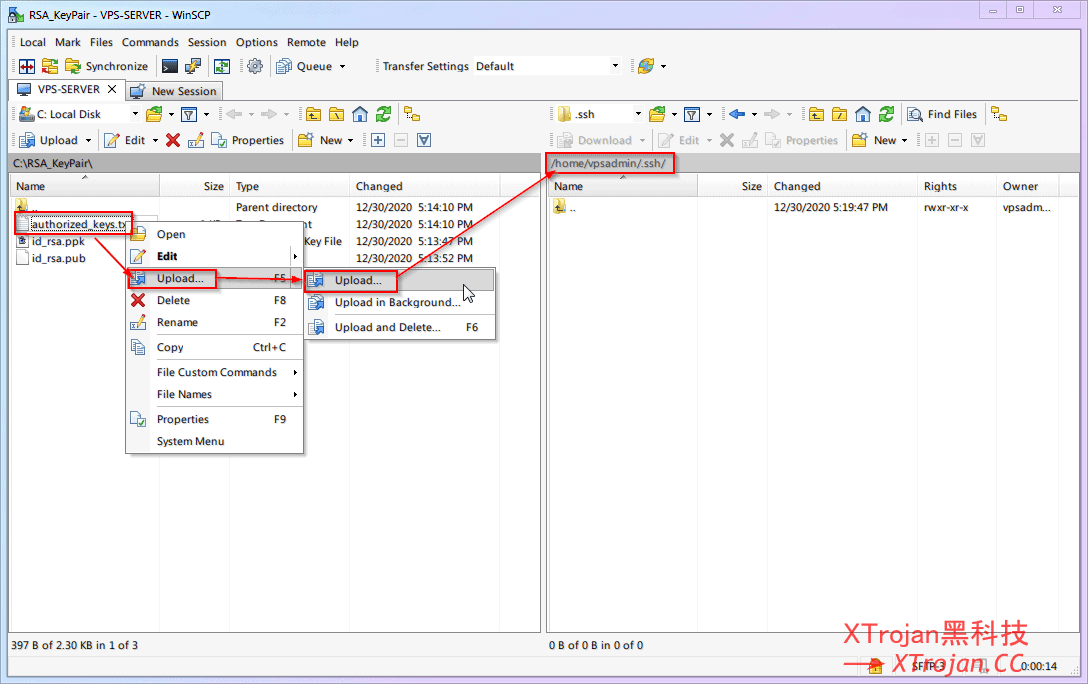
Task: Expand the local toolbar Upload dropdown arrow
Action: (88, 140)
